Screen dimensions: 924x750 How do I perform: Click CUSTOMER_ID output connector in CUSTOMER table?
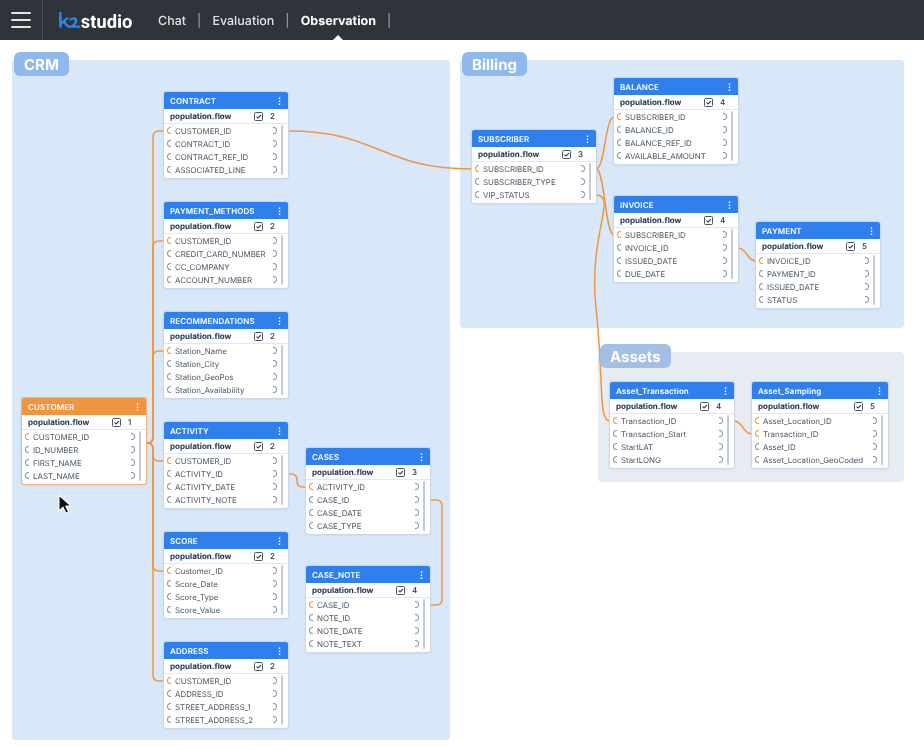click(133, 437)
